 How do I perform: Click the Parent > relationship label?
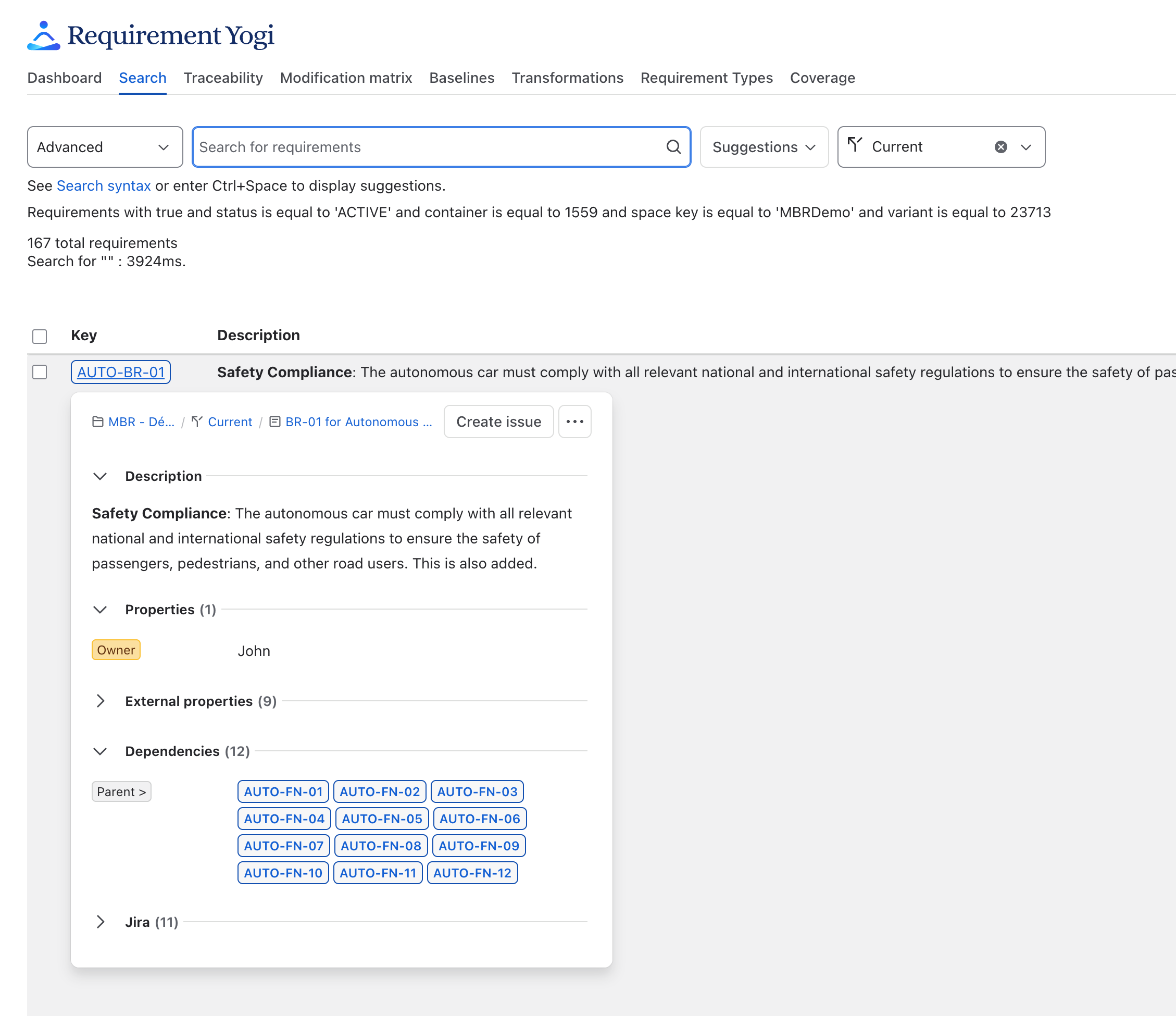click(x=121, y=791)
